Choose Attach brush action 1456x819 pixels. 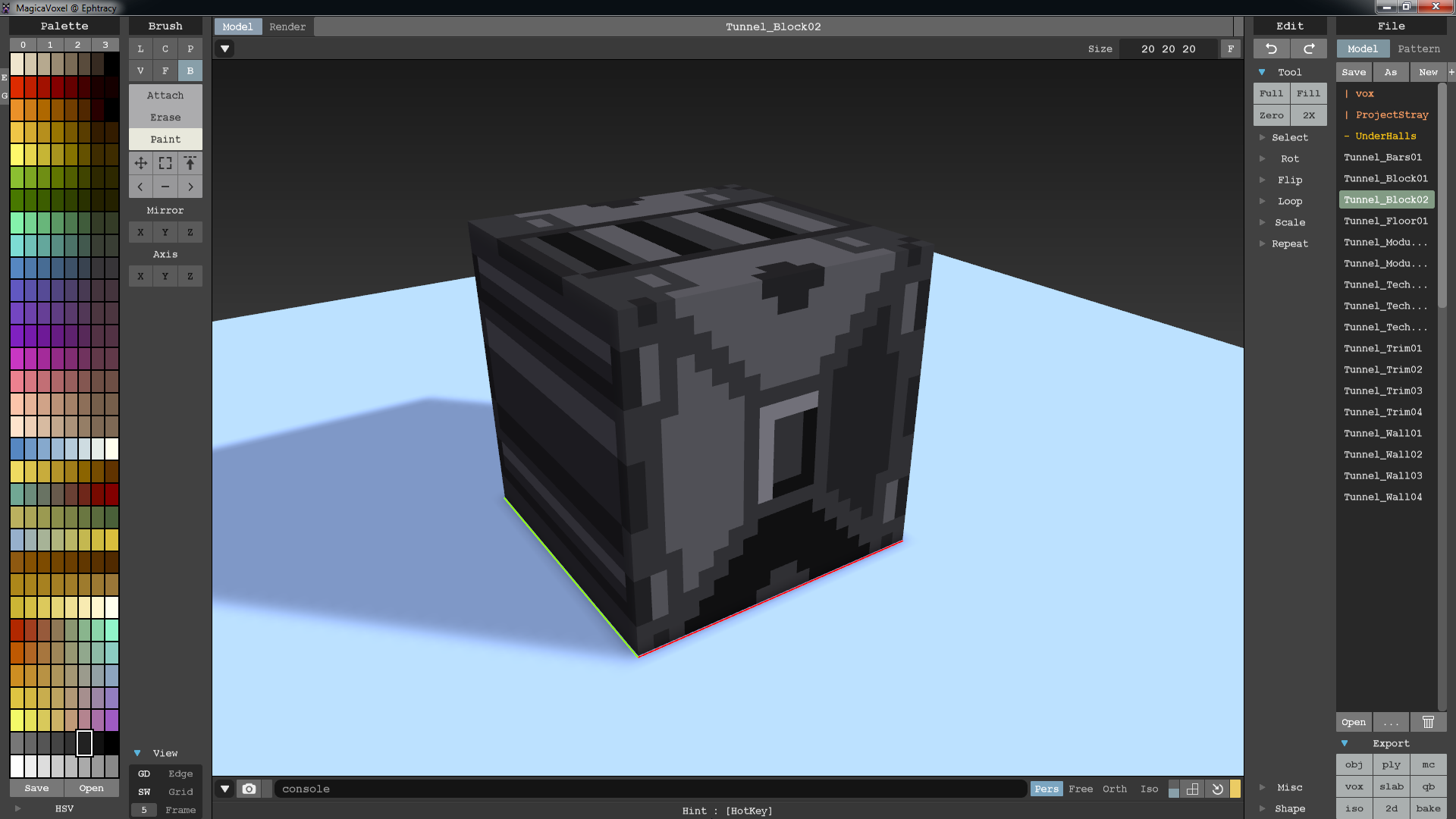[165, 96]
